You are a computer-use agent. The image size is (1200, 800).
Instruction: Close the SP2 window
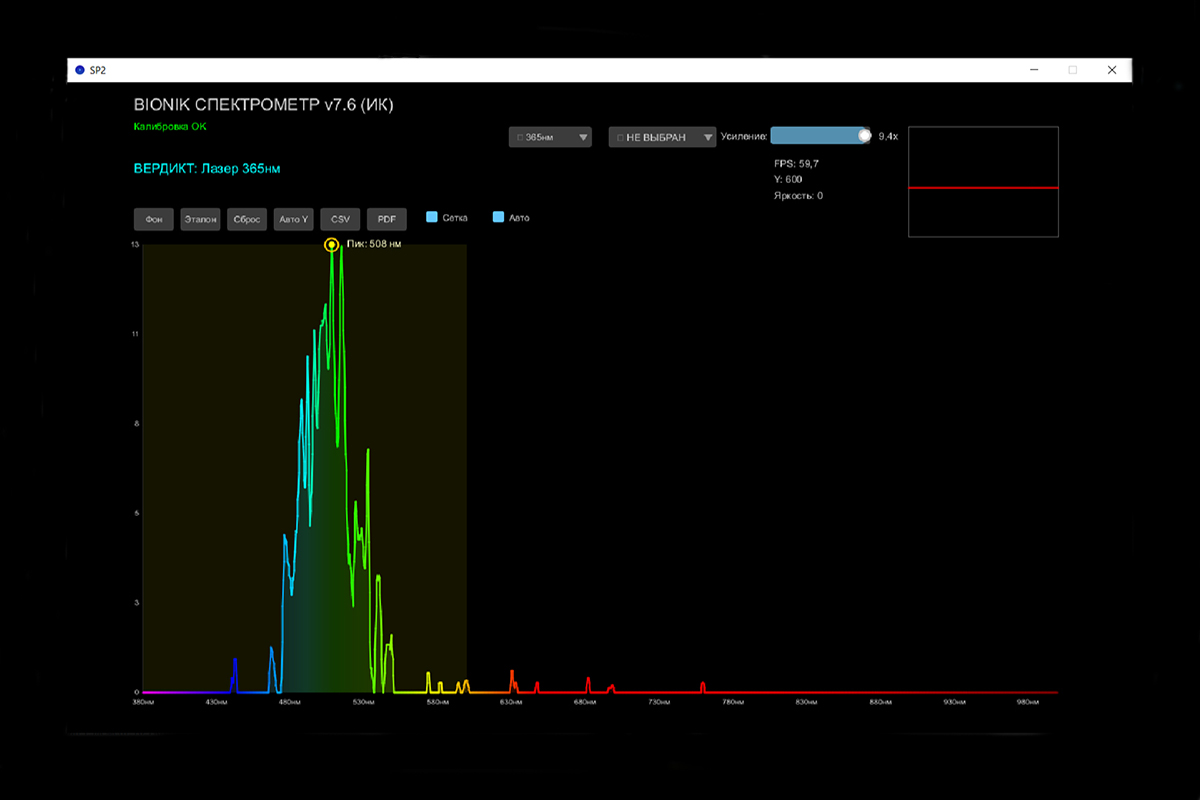click(1112, 70)
